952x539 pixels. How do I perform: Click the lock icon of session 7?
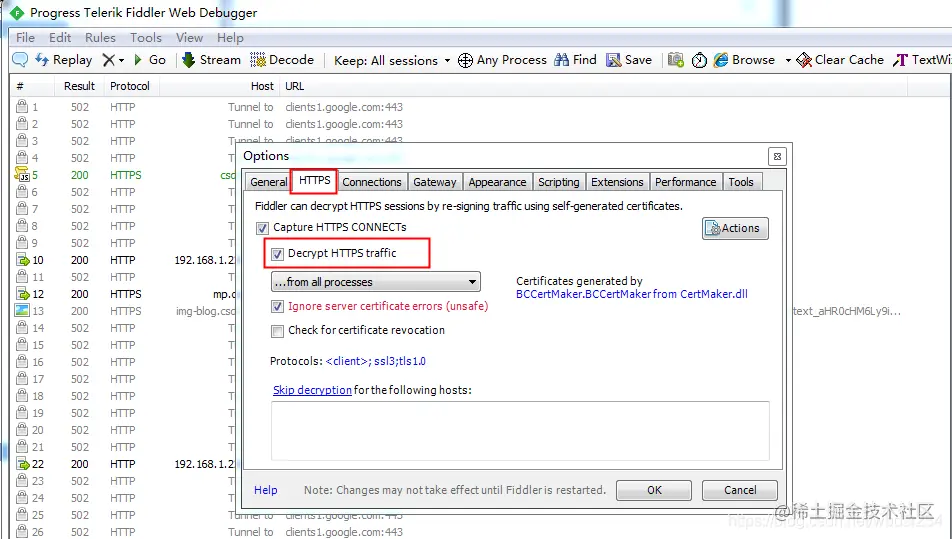(x=22, y=209)
